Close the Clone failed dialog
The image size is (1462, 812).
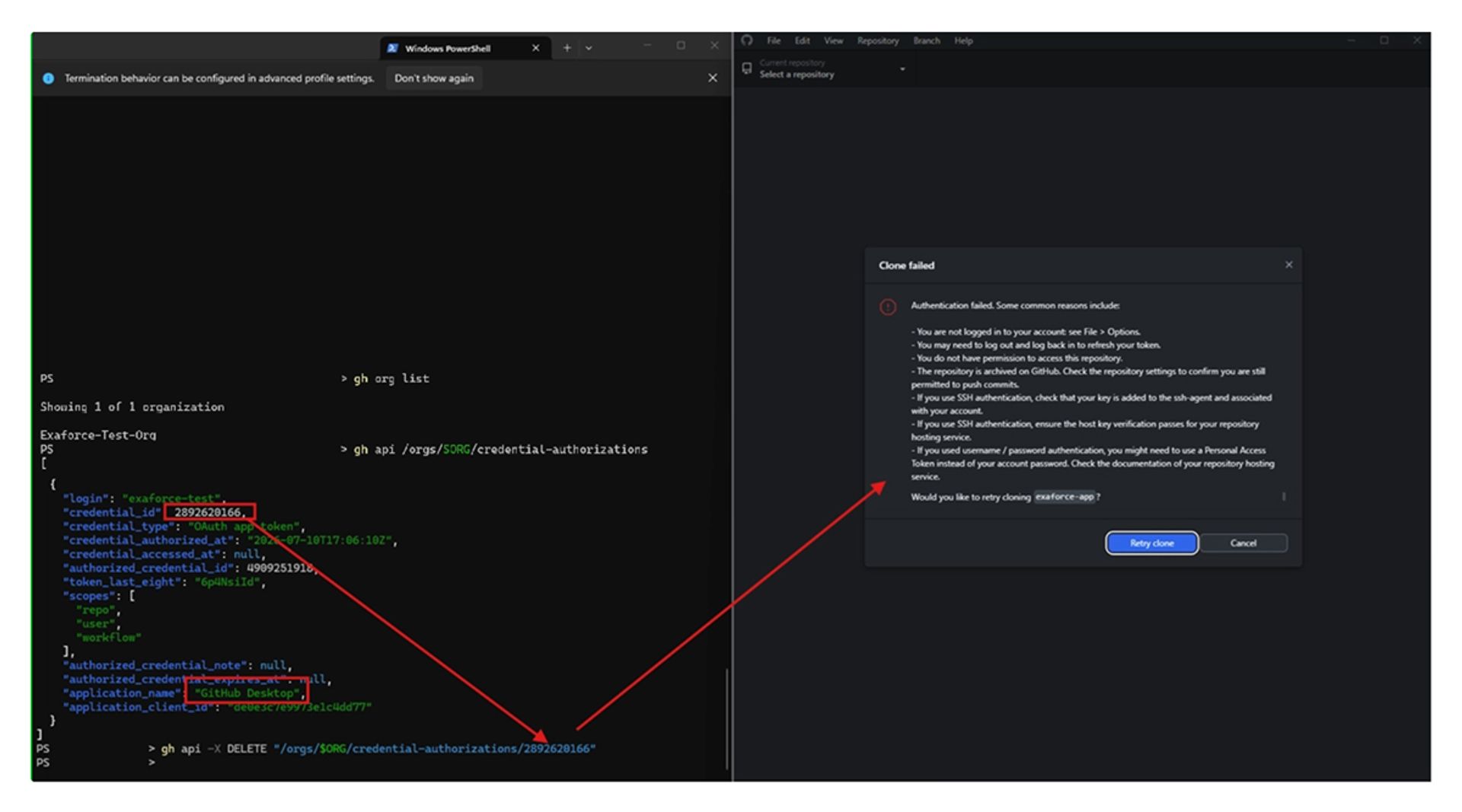(1288, 265)
